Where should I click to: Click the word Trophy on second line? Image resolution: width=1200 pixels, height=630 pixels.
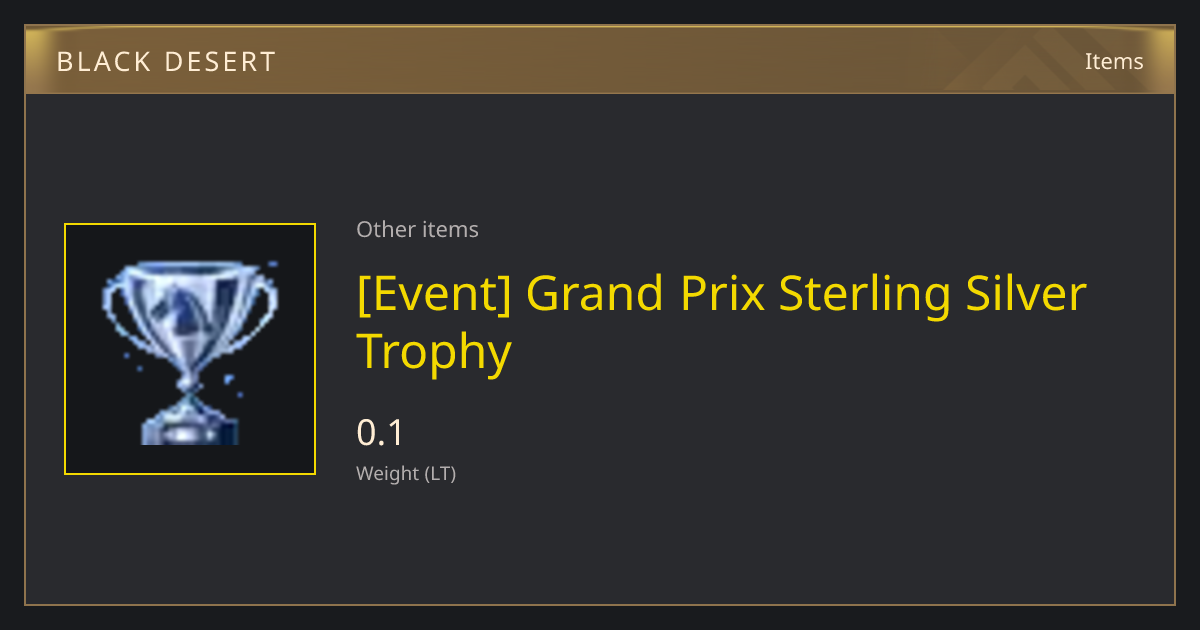[434, 352]
